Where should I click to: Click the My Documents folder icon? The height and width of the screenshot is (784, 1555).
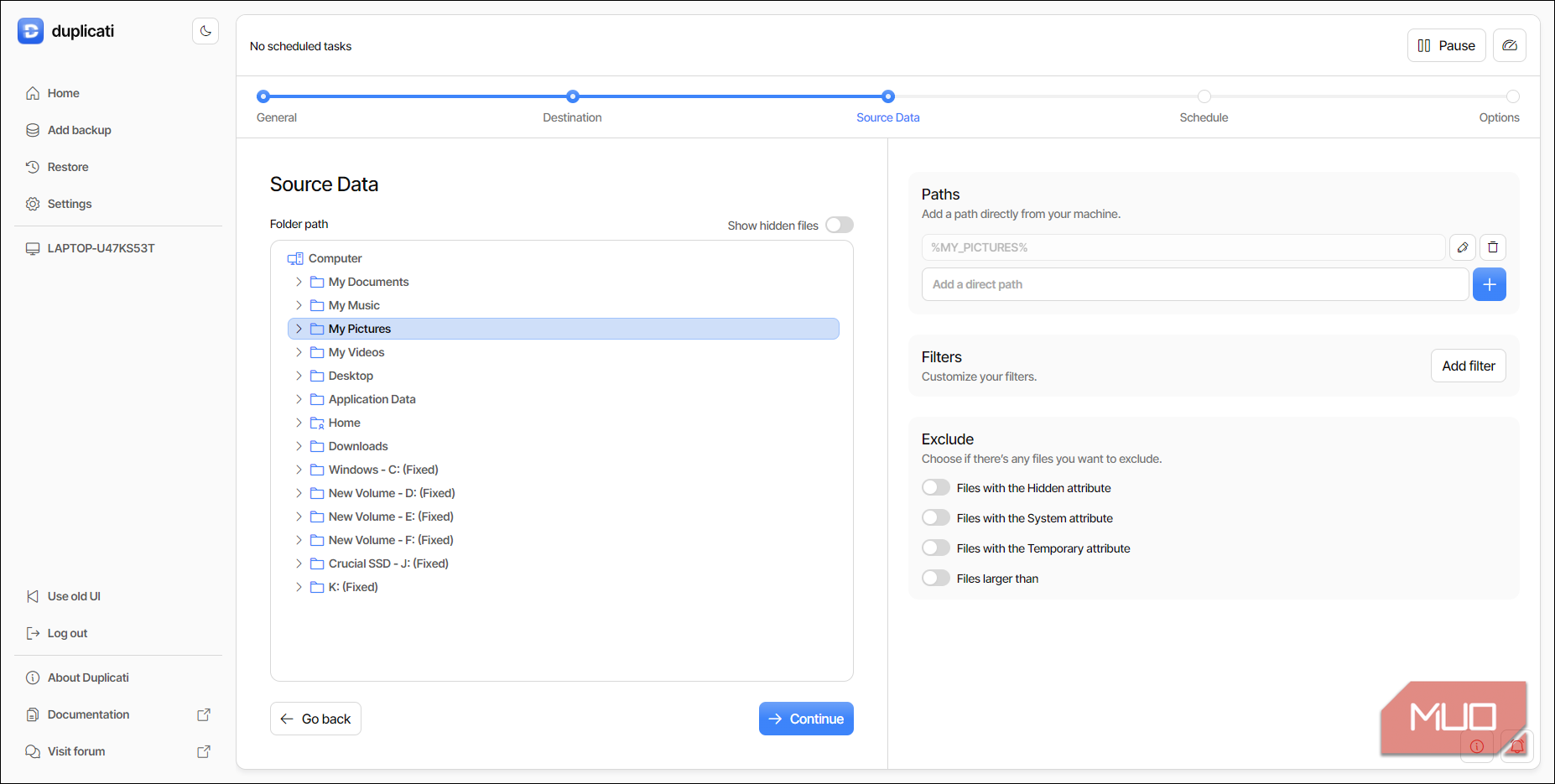point(317,282)
